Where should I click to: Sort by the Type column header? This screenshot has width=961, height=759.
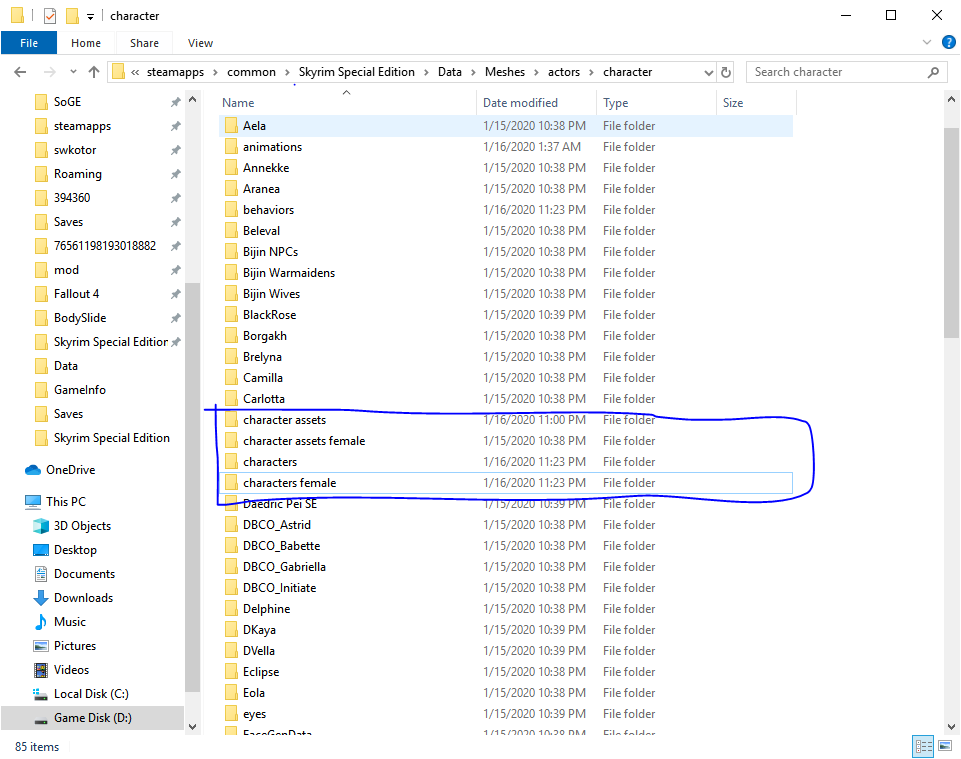(x=656, y=102)
